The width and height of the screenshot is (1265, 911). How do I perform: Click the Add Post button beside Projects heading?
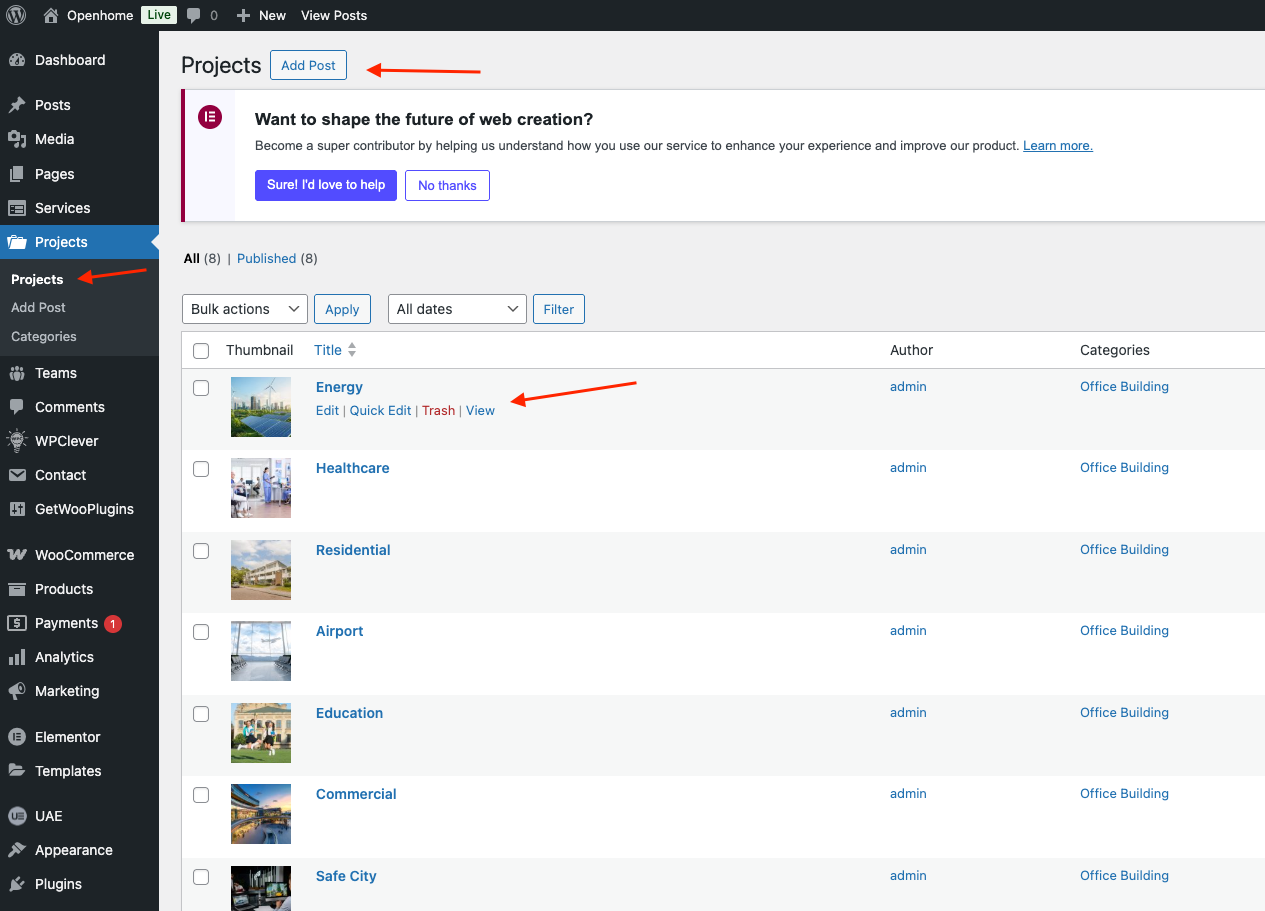pos(308,65)
